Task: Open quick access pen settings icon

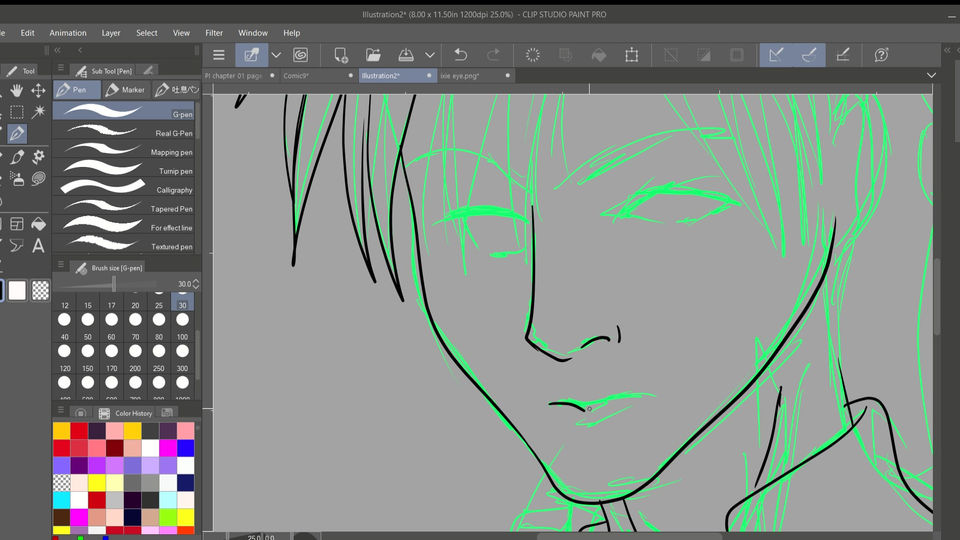Action: tap(251, 55)
